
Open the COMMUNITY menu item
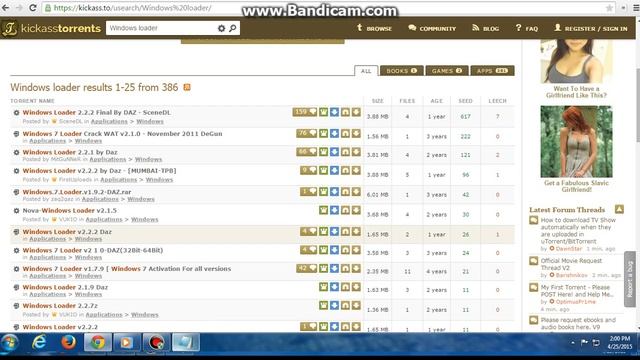click(x=432, y=28)
